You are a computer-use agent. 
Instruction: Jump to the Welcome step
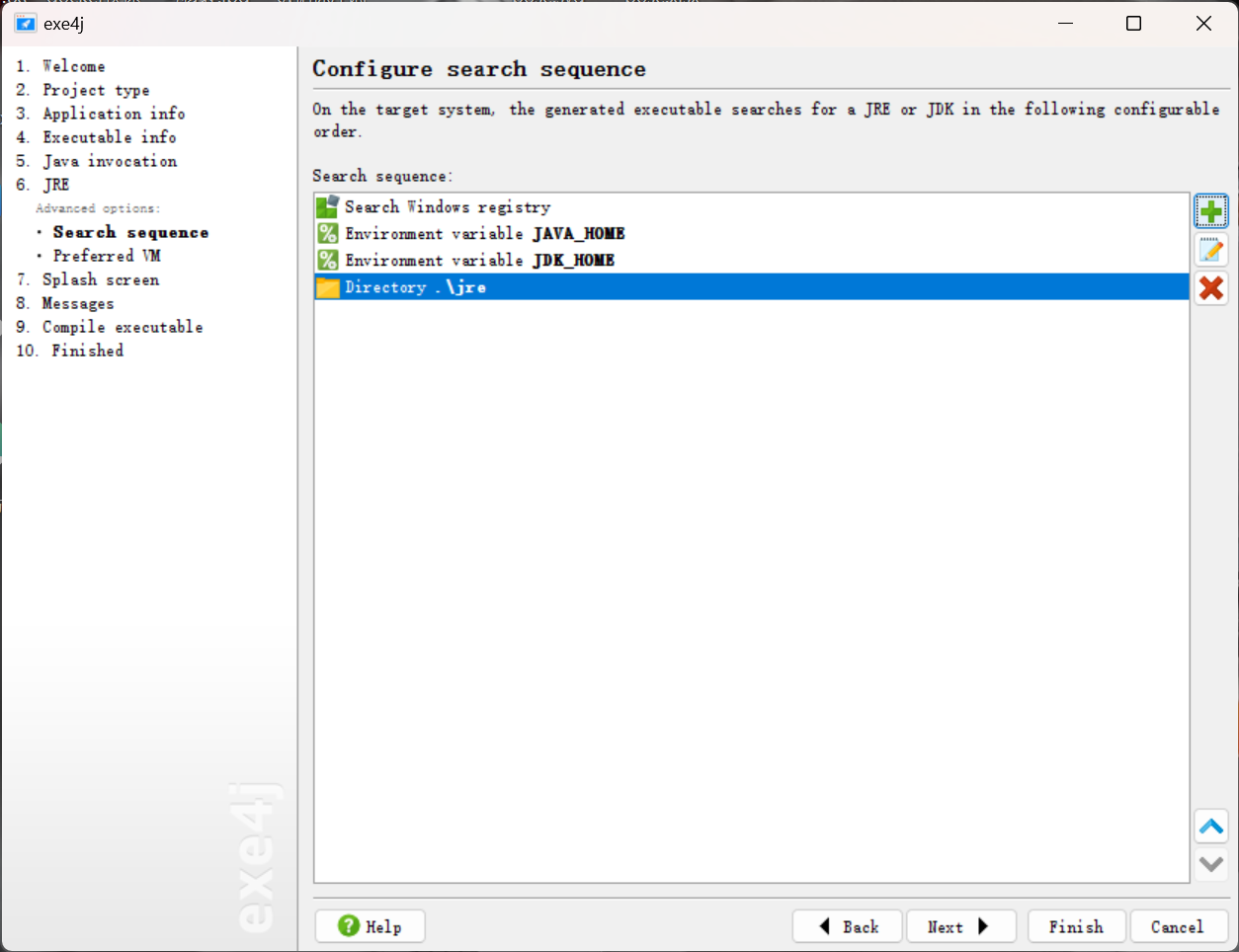(73, 66)
